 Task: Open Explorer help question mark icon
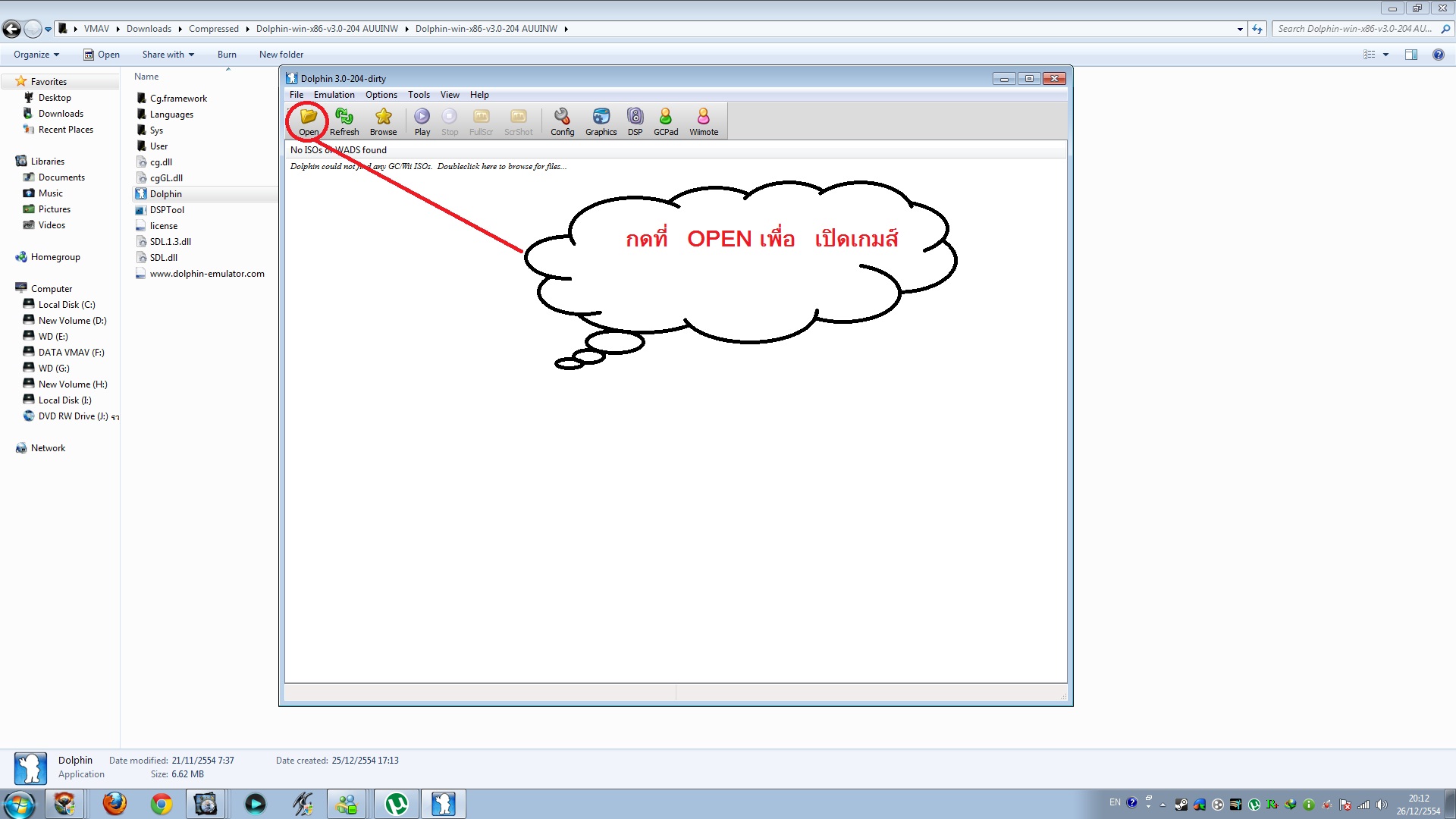pos(1438,55)
